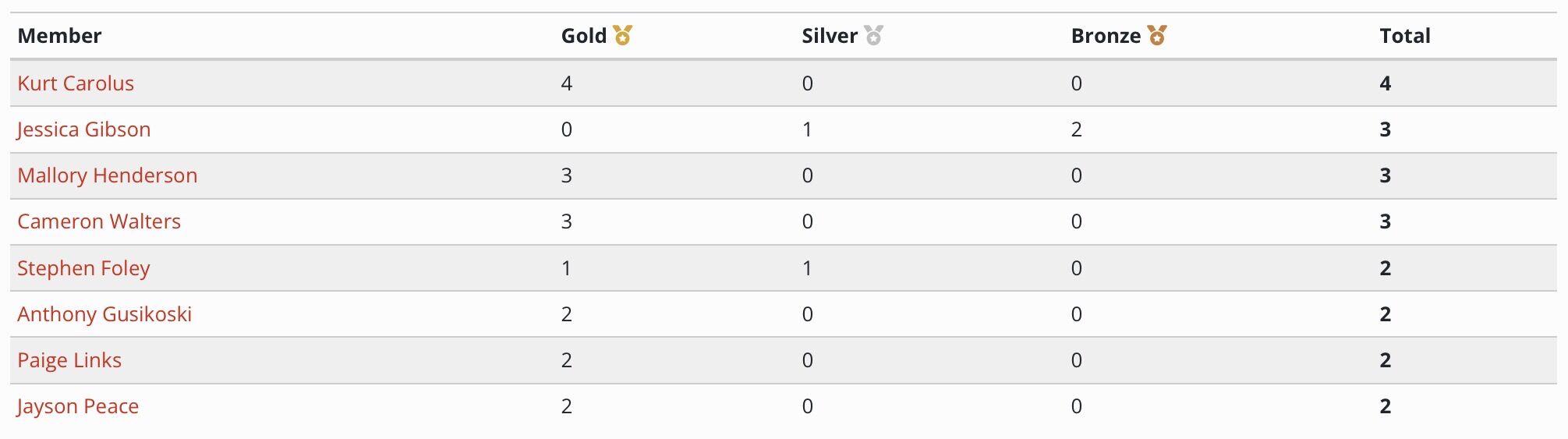Select the Cameron Walters link
1568x439 pixels.
point(99,221)
